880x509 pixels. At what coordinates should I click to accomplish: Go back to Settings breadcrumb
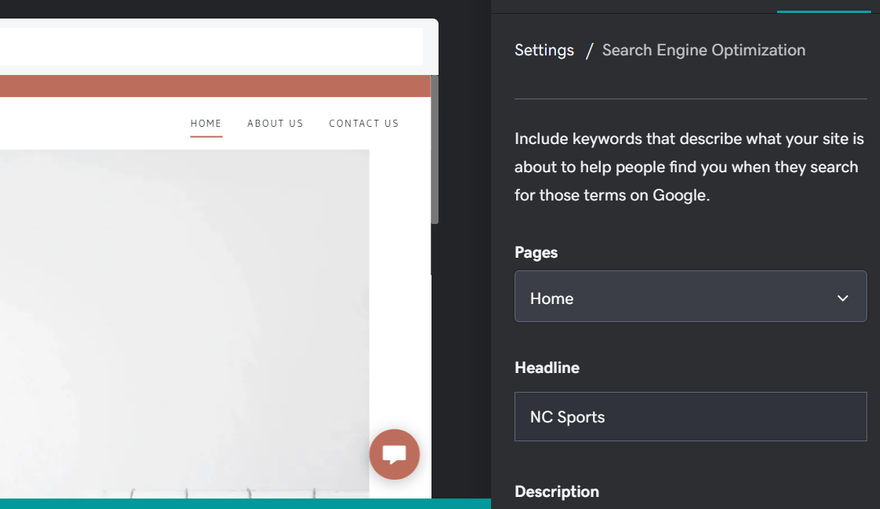click(544, 50)
